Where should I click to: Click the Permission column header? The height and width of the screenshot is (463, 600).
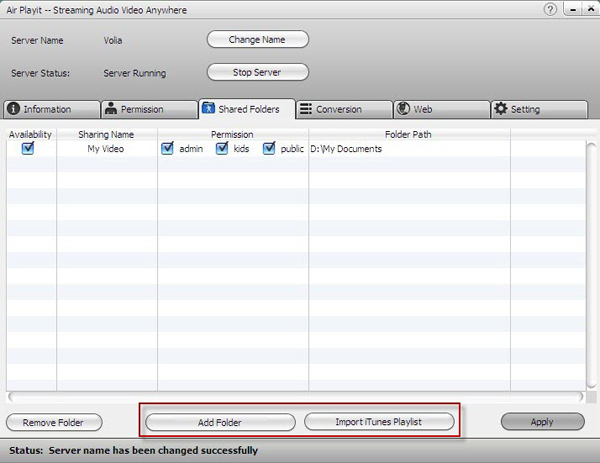232,134
